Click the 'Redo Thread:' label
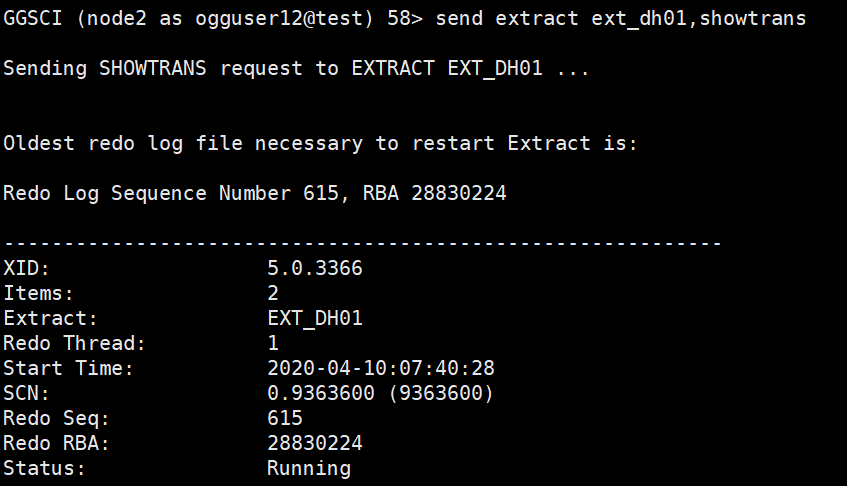Image resolution: width=847 pixels, height=486 pixels. (x=75, y=343)
